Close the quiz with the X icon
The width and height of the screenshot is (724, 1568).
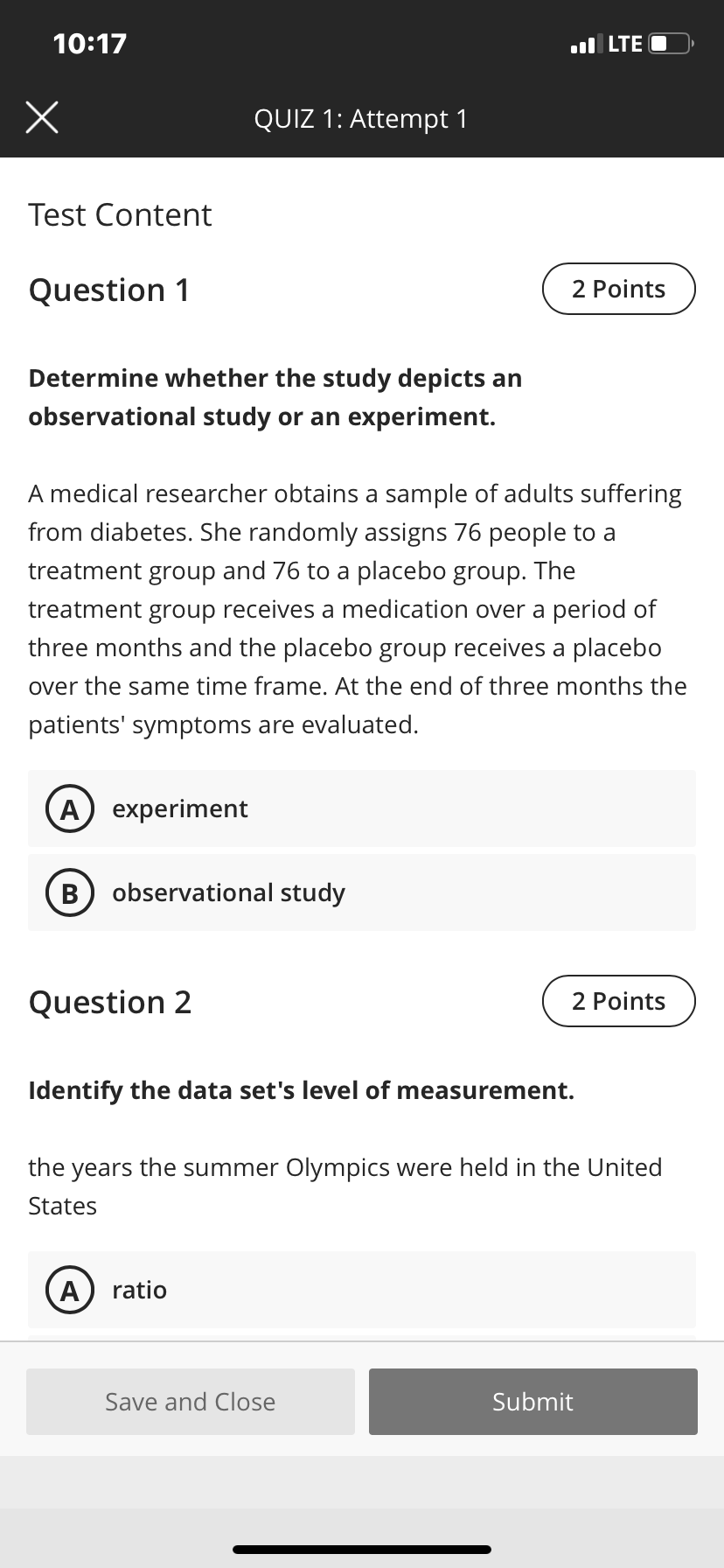42,118
